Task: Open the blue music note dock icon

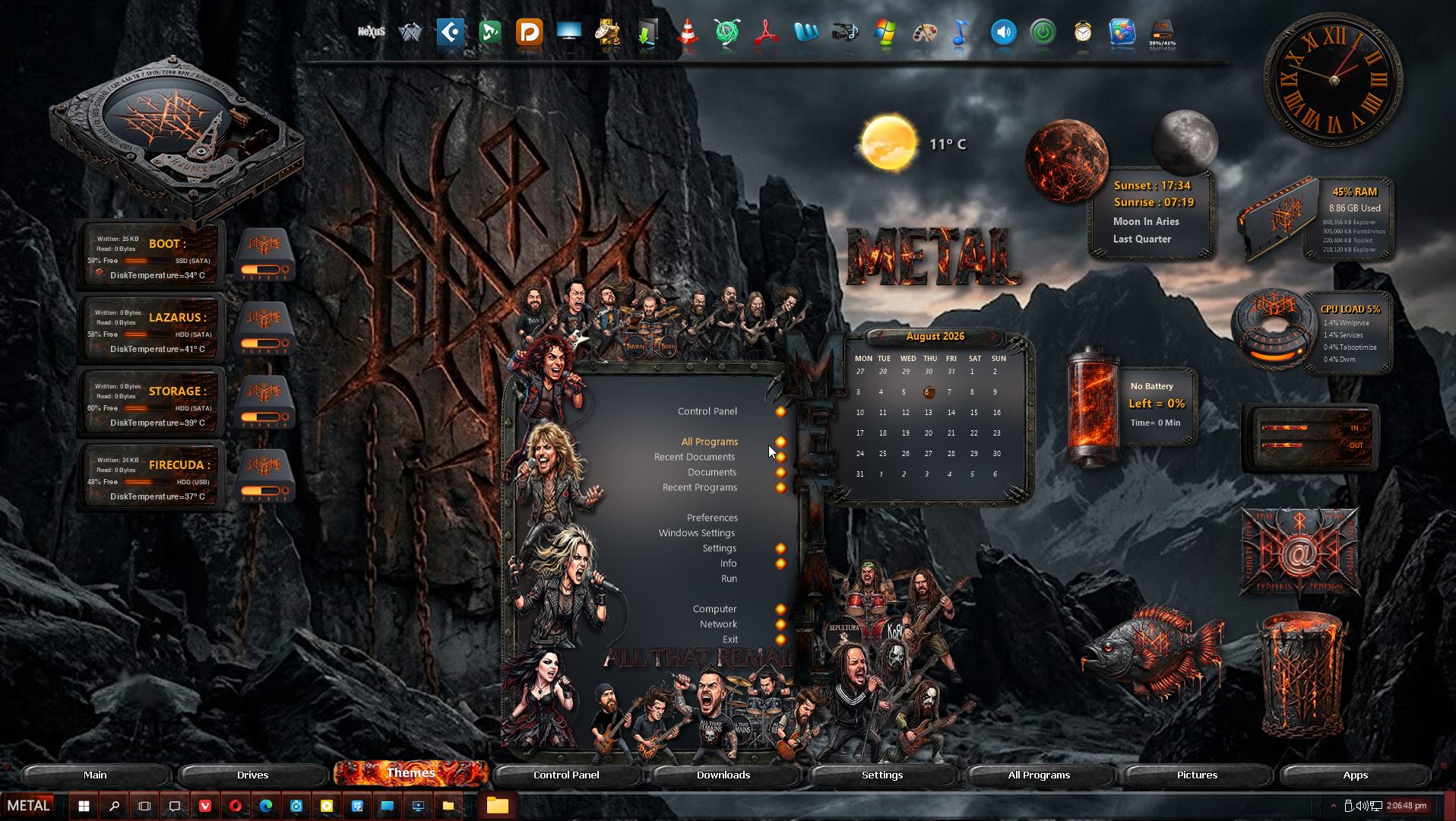Action: pos(961,33)
